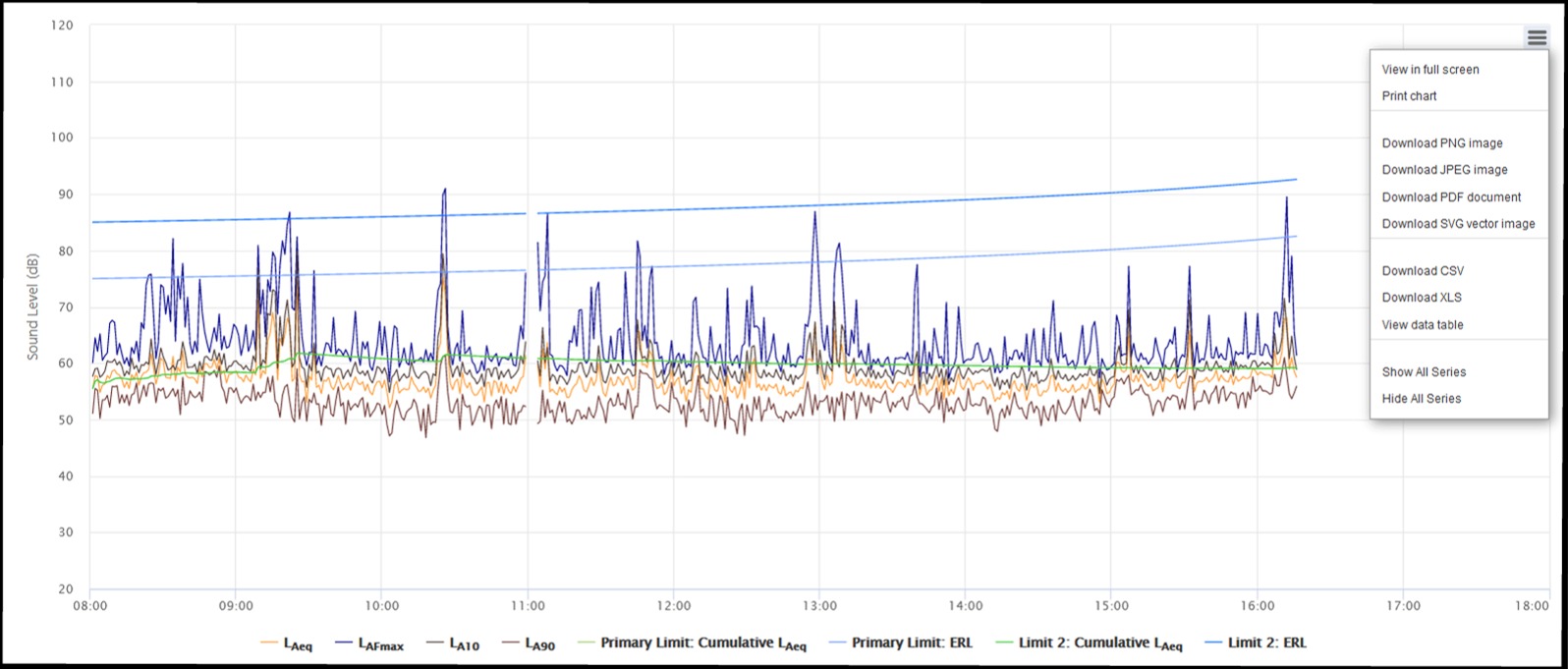Screen dimensions: 1568x669
Task: Click the 18:00 x-axis label
Action: point(1532,606)
